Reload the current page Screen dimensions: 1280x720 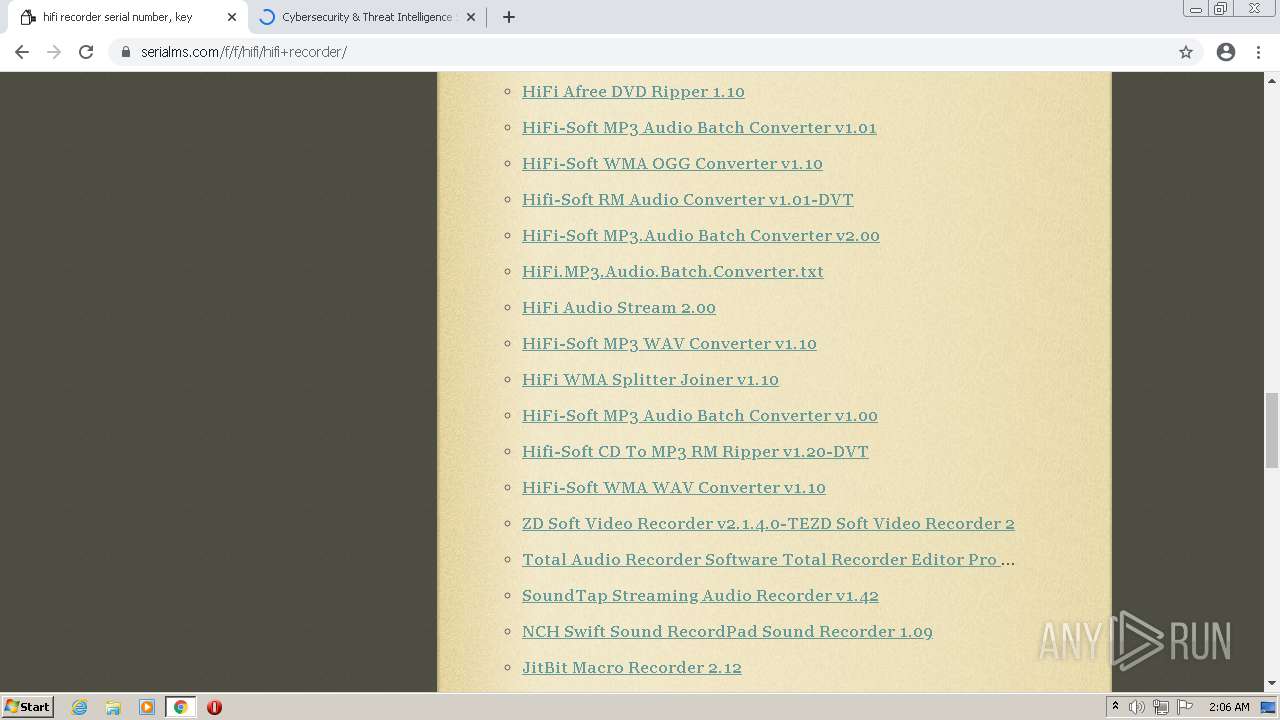pyautogui.click(x=86, y=52)
